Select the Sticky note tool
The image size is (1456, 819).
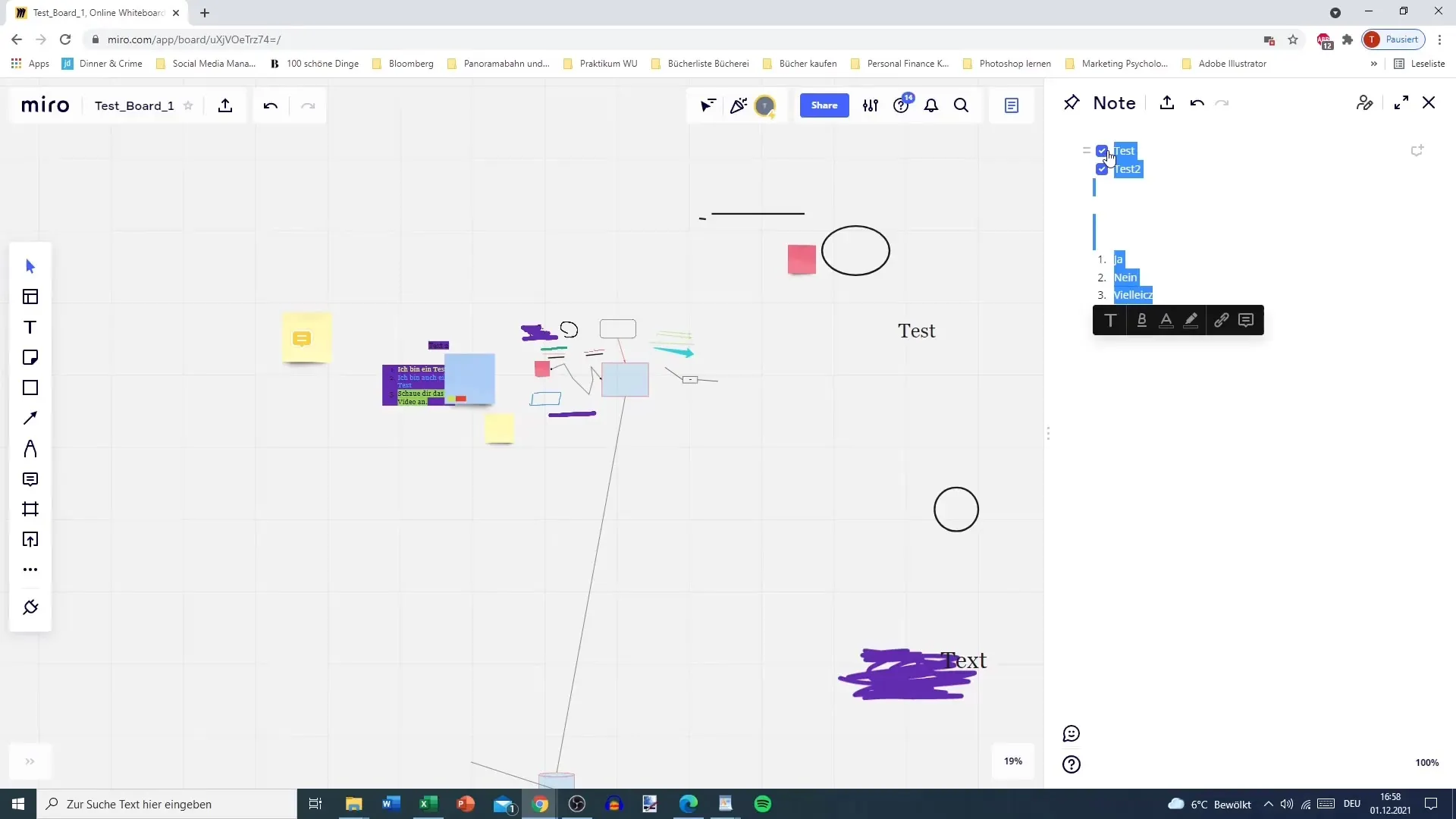(x=30, y=357)
